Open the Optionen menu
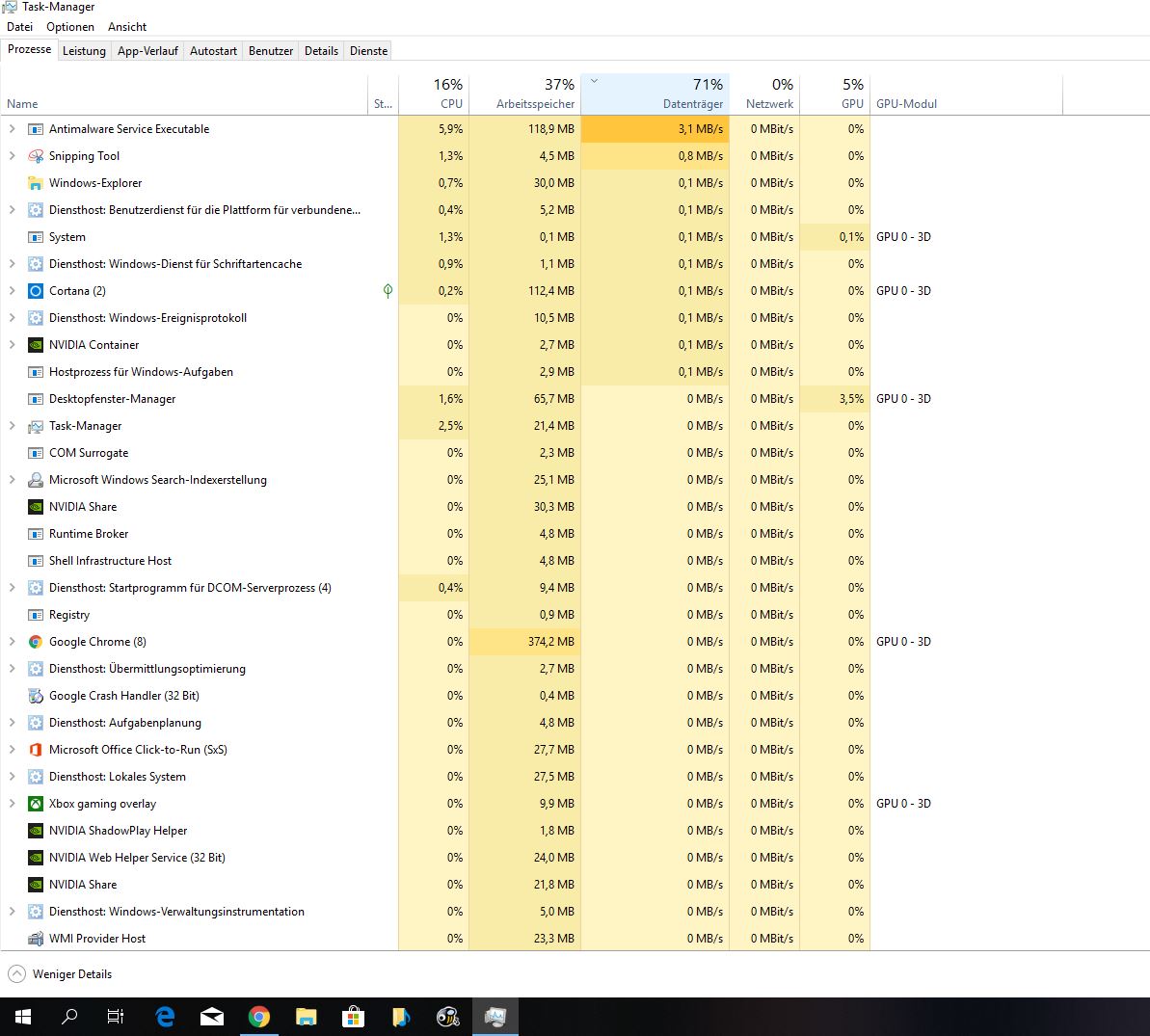The image size is (1150, 1036). tap(70, 27)
